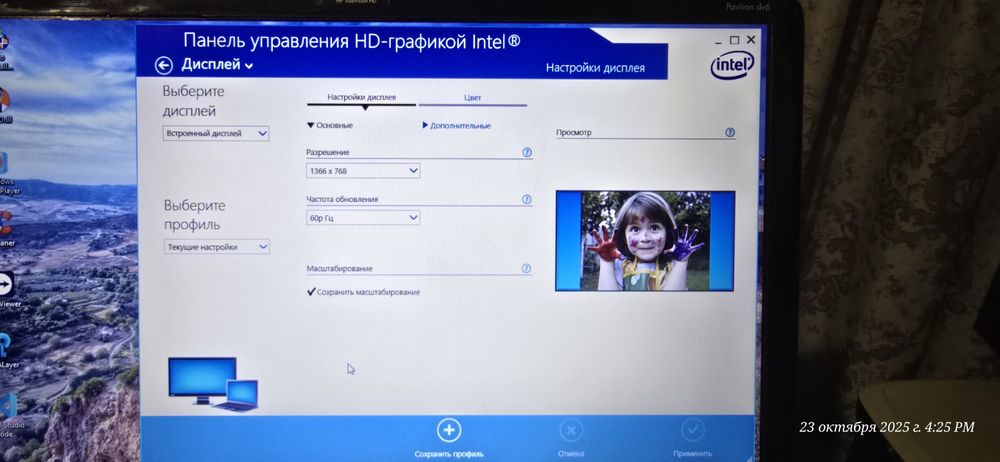Open the 1366 x 768 resolution dropdown

pos(363,171)
